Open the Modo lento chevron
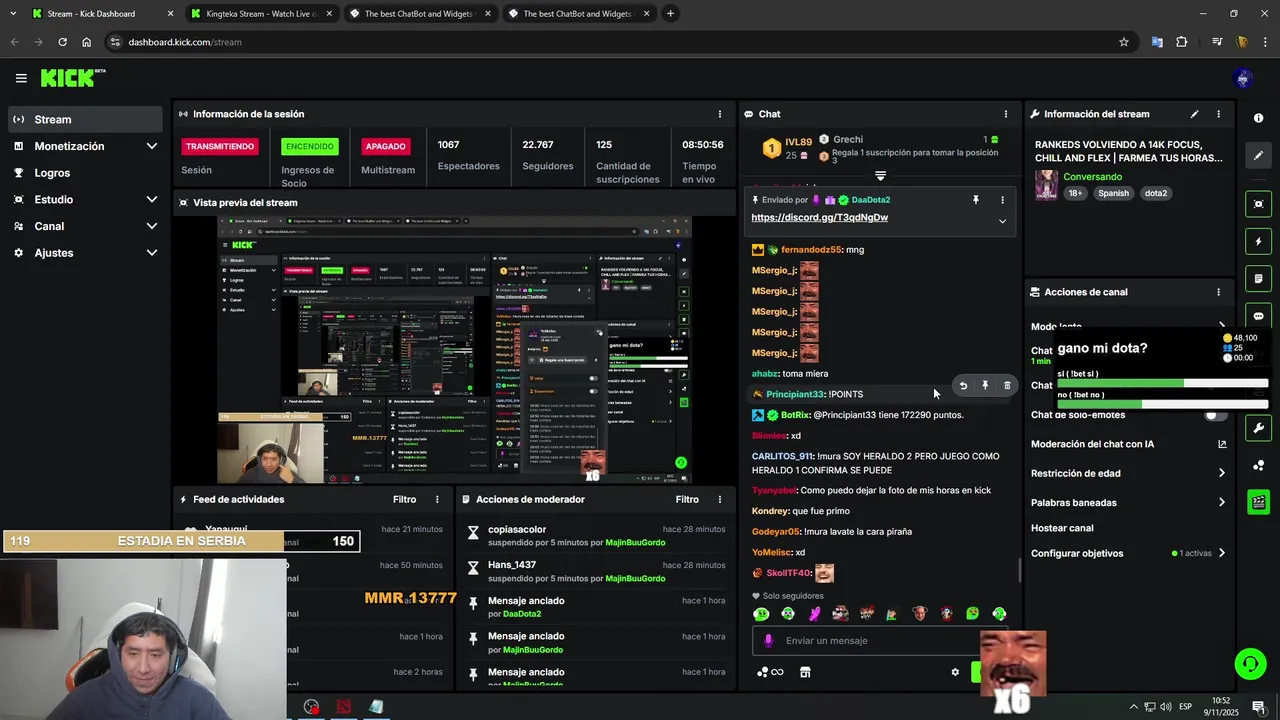This screenshot has height=720, width=1280. tap(1222, 326)
